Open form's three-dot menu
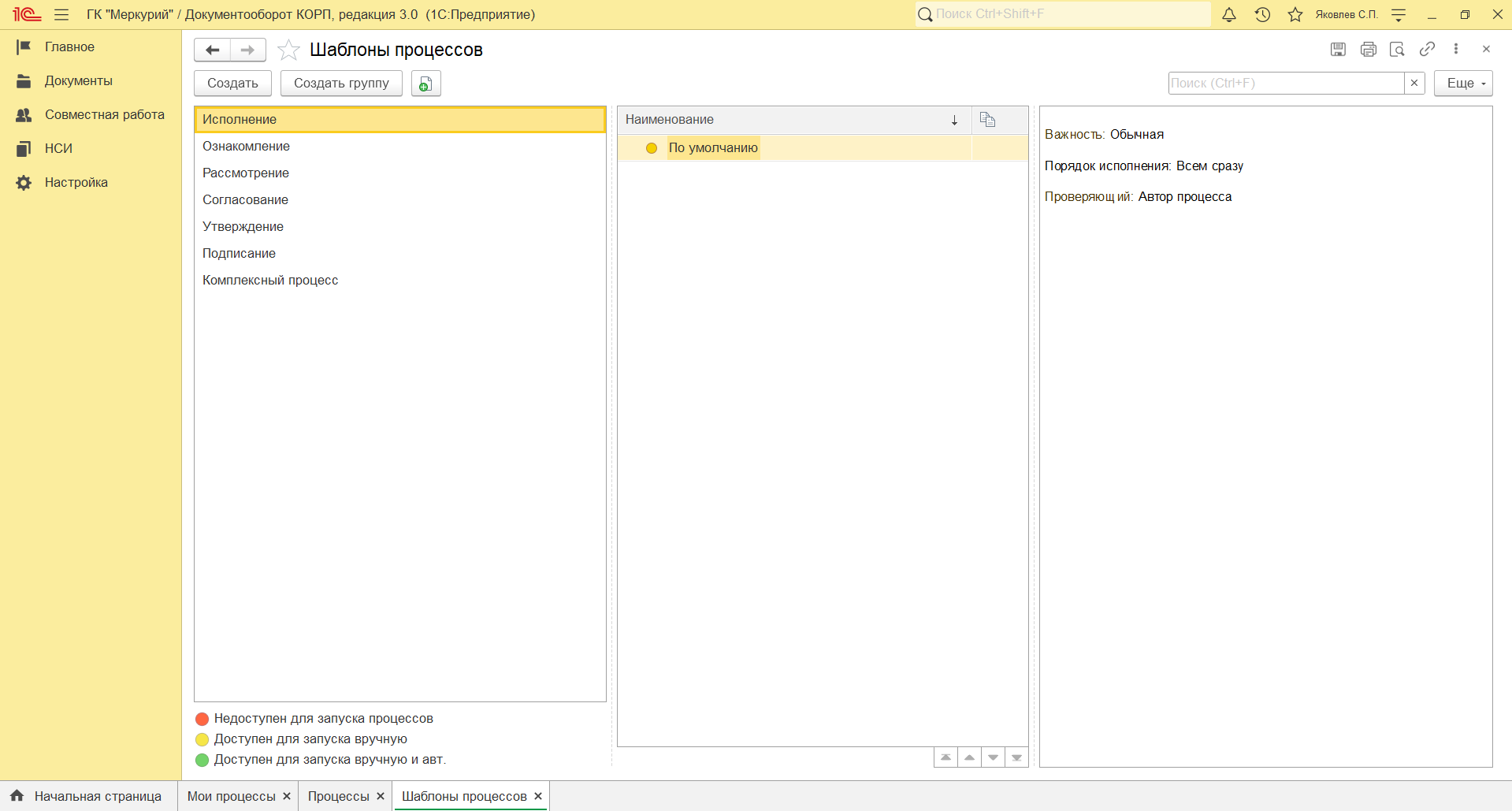 pos(1456,49)
